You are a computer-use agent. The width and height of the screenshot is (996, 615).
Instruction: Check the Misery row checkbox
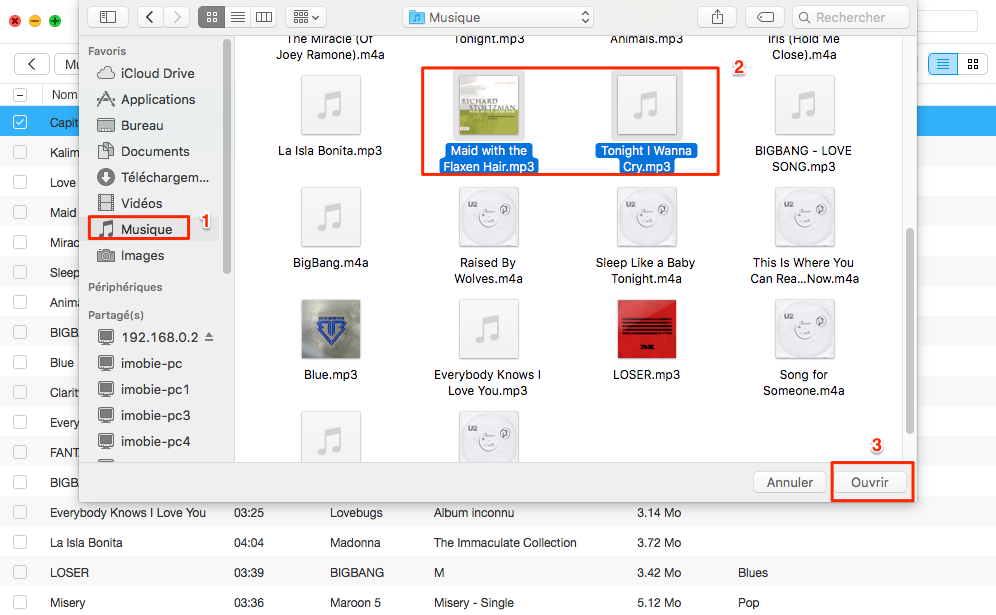(20, 602)
